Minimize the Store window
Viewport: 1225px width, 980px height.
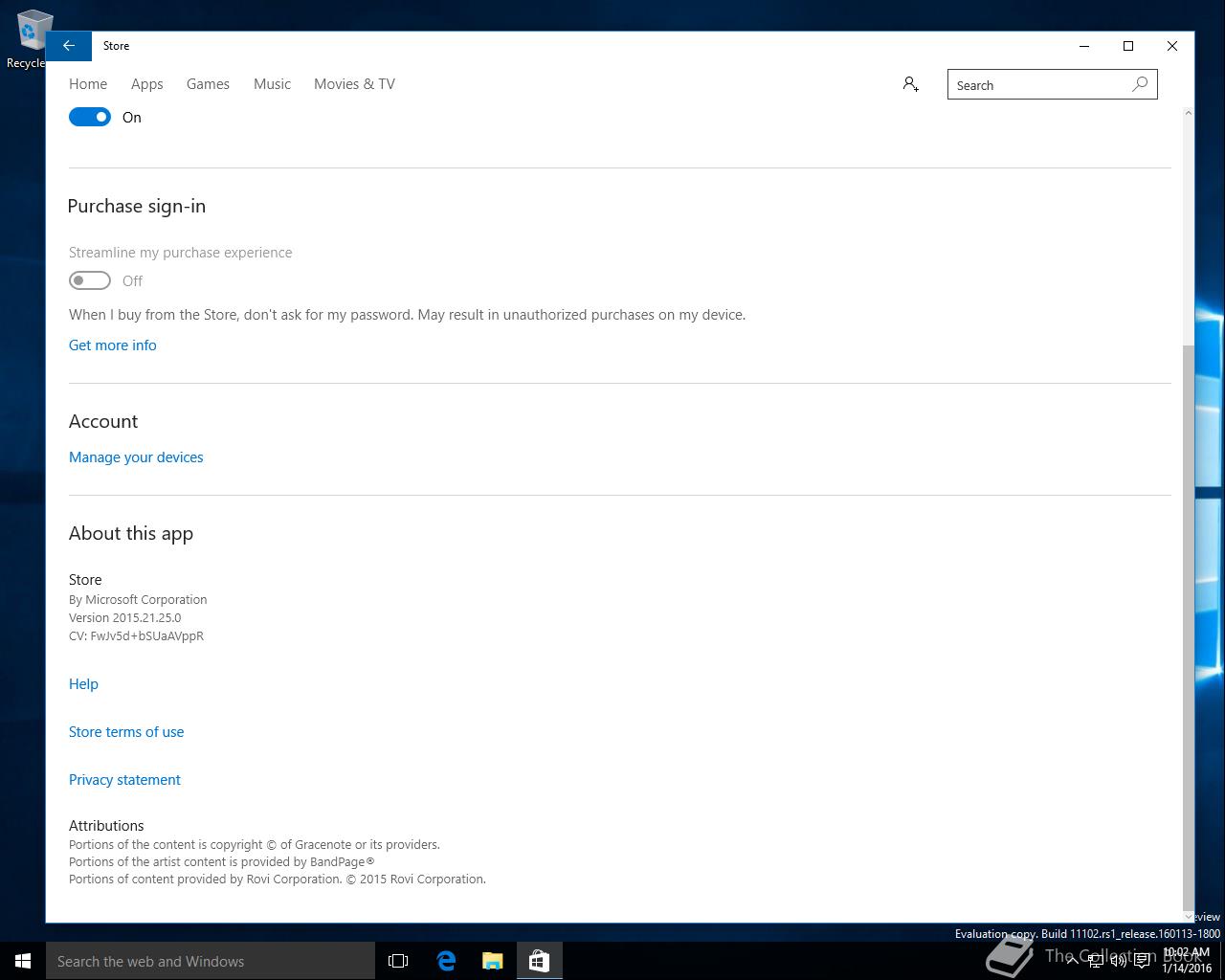[x=1084, y=46]
